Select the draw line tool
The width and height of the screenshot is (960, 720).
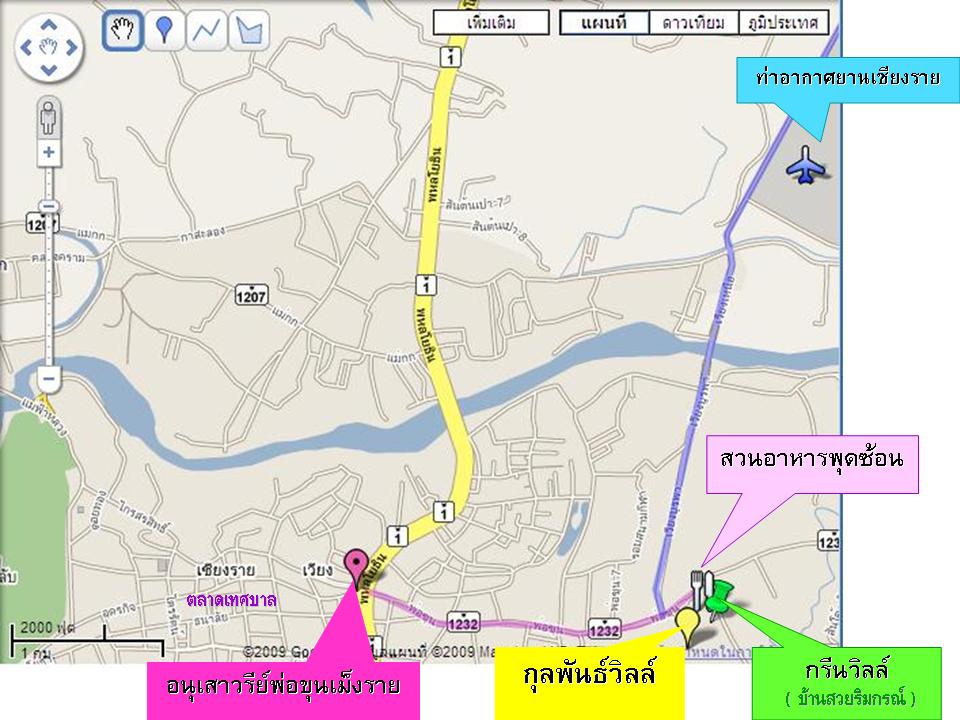click(206, 30)
